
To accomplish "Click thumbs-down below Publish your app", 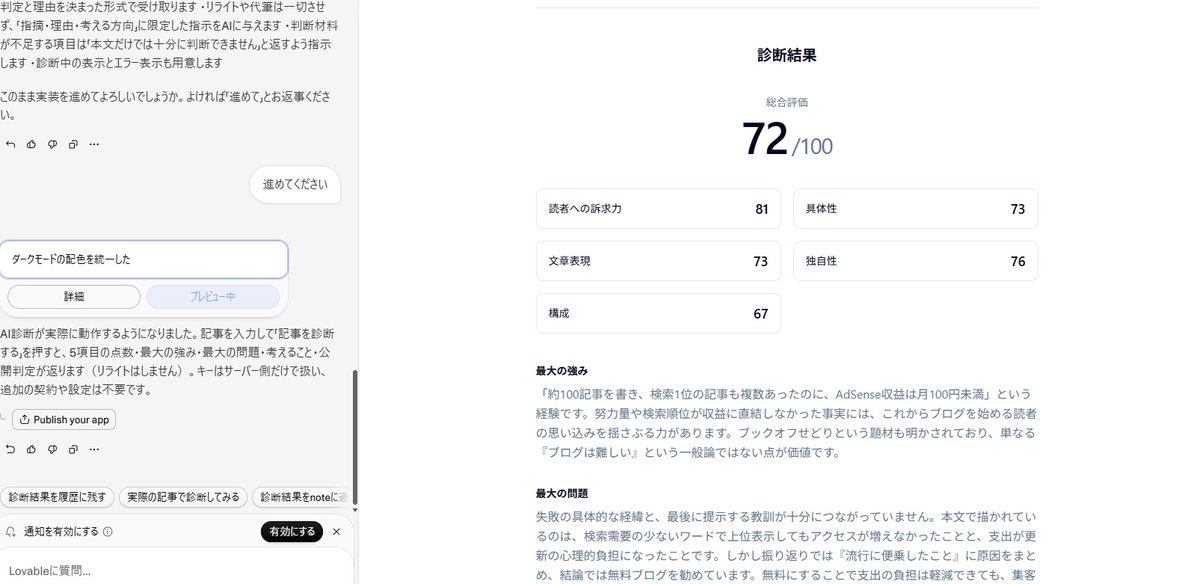I will click(52, 449).
